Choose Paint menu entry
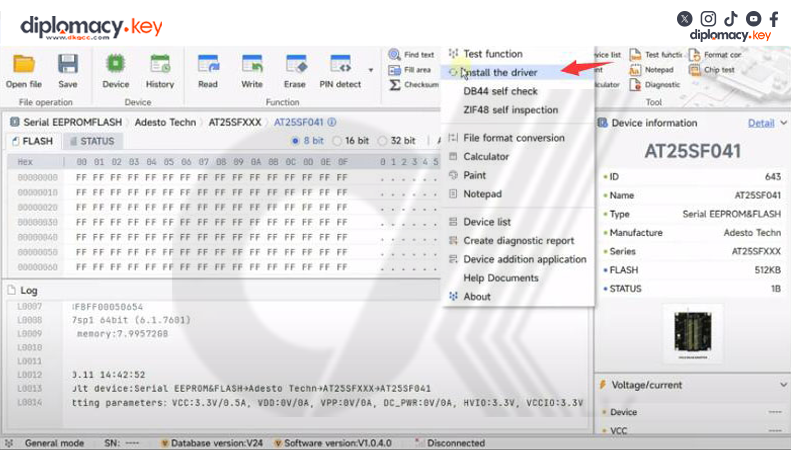Image resolution: width=791 pixels, height=450 pixels. pyautogui.click(x=518, y=175)
